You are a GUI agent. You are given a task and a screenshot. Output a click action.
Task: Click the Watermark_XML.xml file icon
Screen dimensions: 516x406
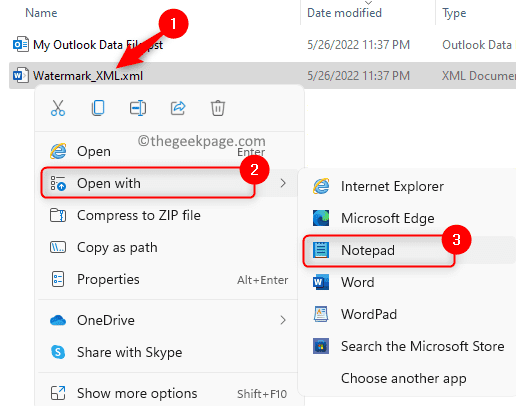pos(21,76)
